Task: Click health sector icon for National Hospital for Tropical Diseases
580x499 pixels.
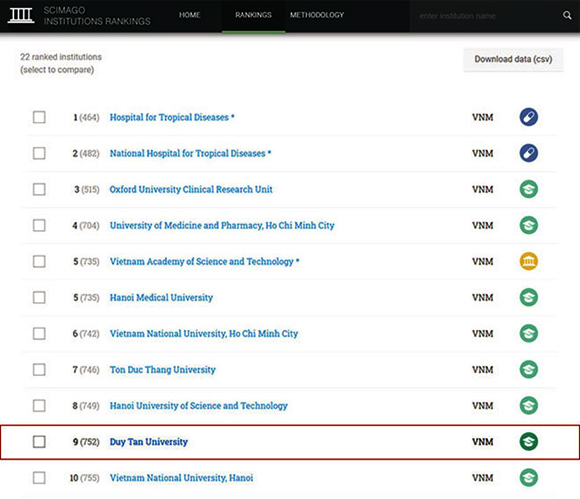Action: pyautogui.click(x=529, y=153)
